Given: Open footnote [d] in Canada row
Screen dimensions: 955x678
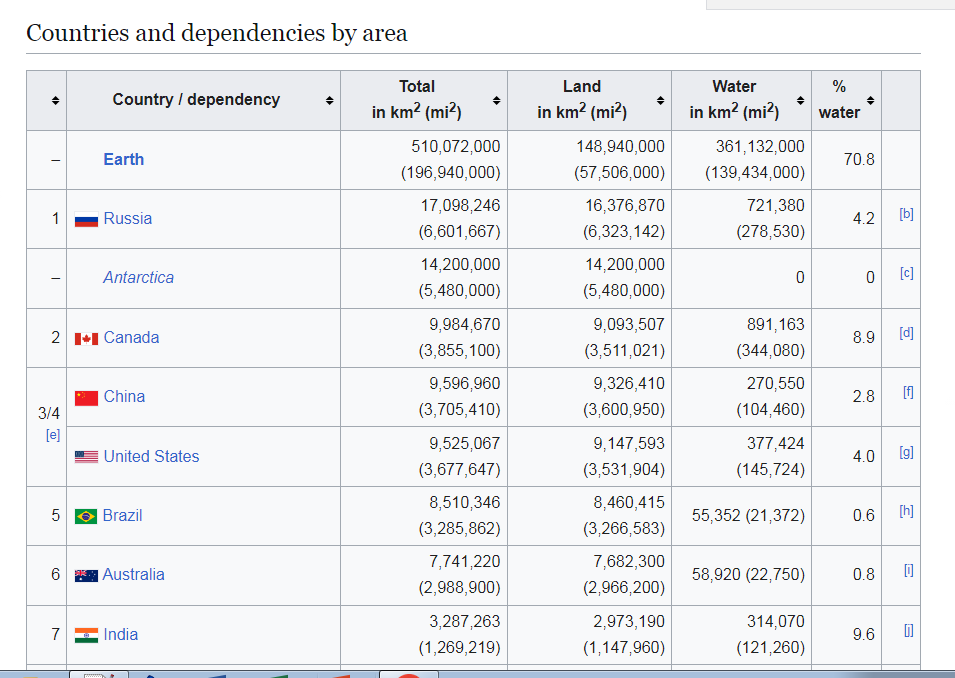Looking at the screenshot, I should 906,333.
